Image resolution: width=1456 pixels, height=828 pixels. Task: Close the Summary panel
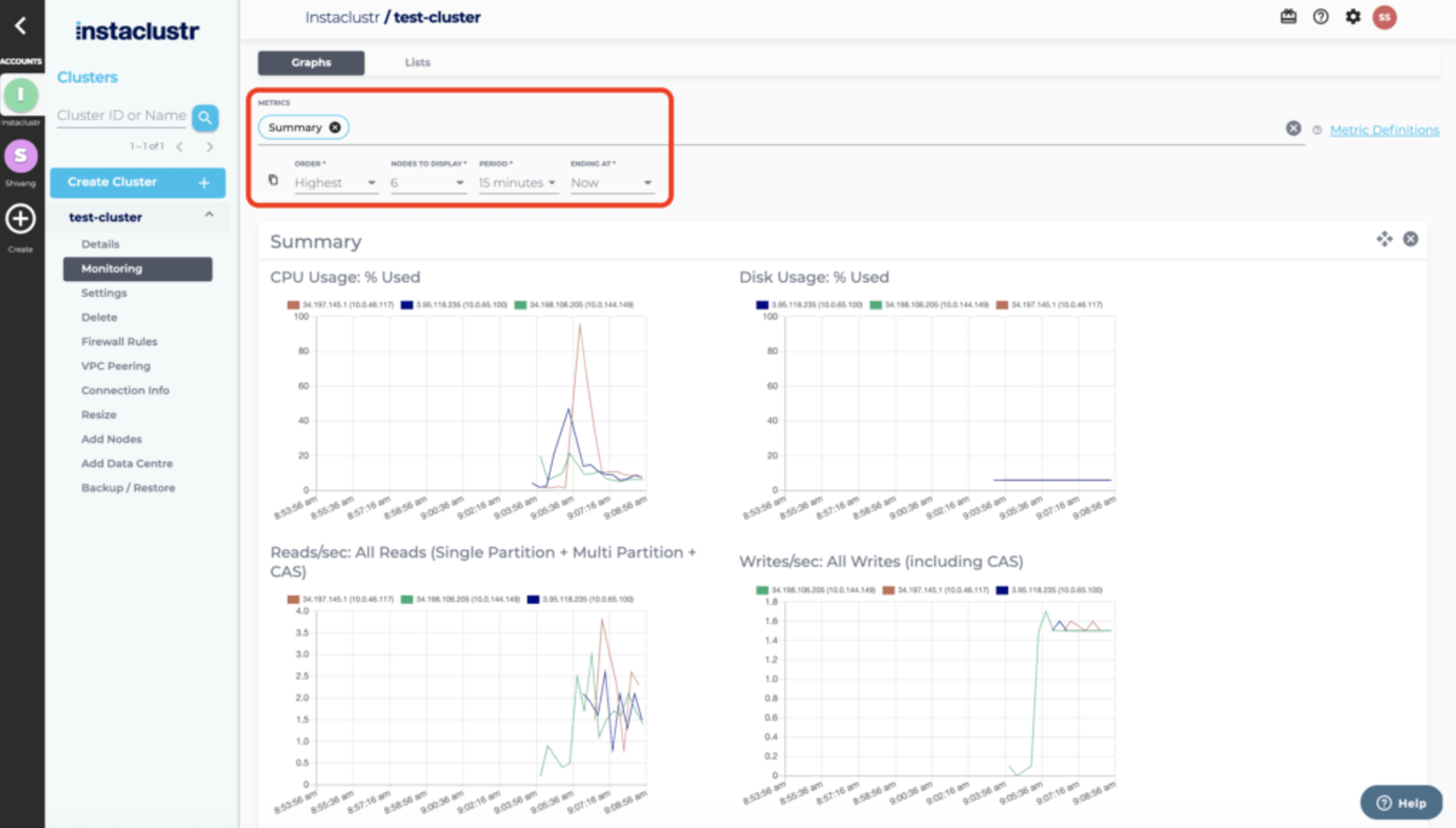coord(1410,239)
